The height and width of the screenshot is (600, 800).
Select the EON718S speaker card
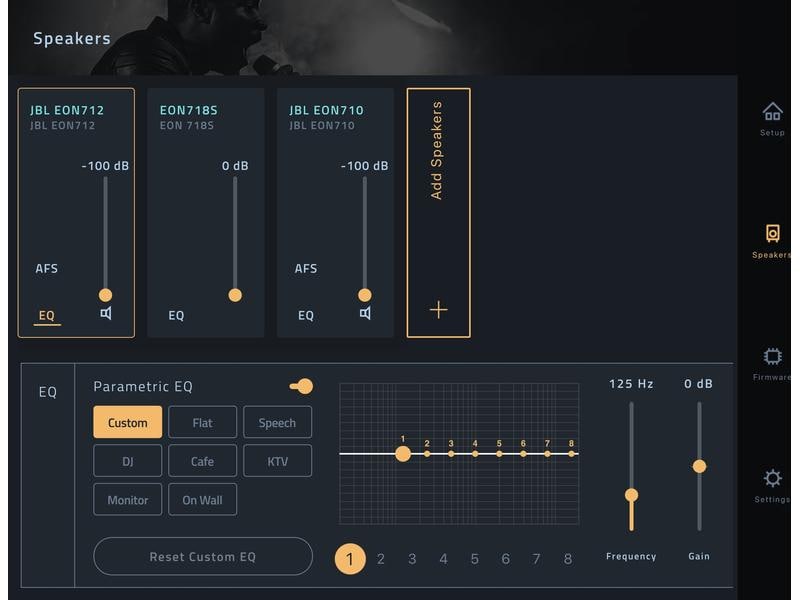coord(206,213)
